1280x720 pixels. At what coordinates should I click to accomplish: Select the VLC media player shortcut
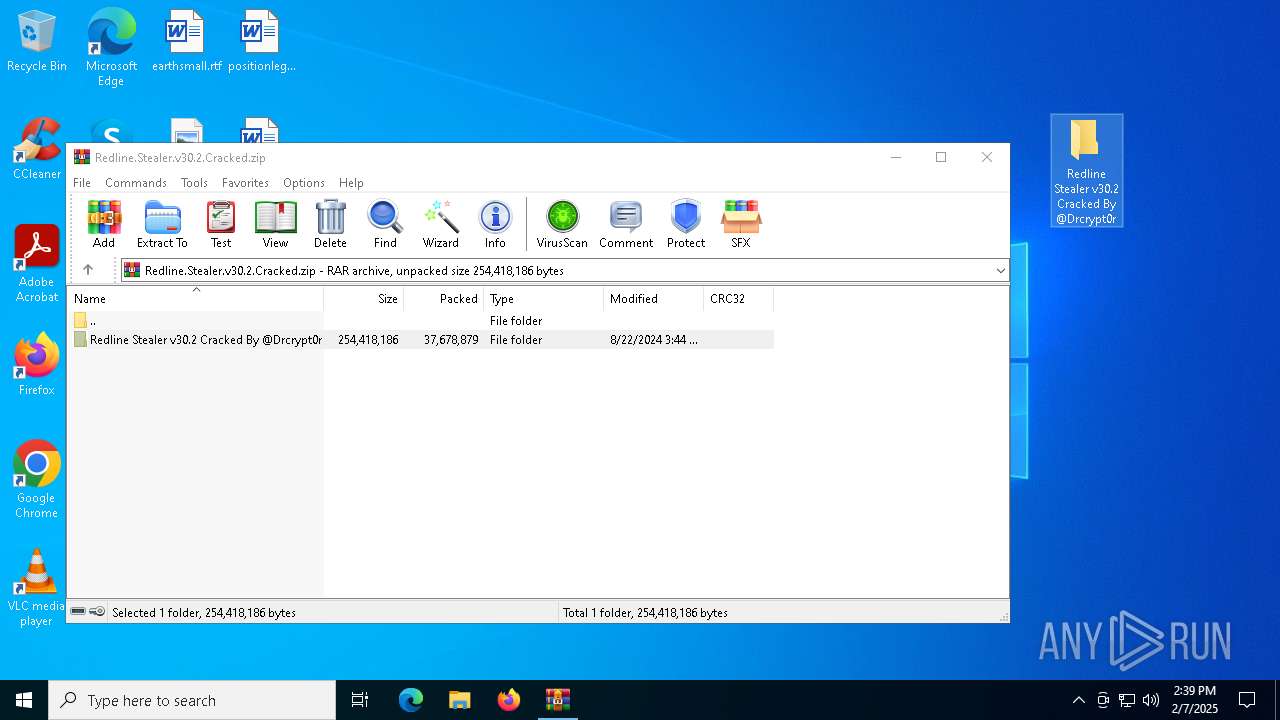37,588
